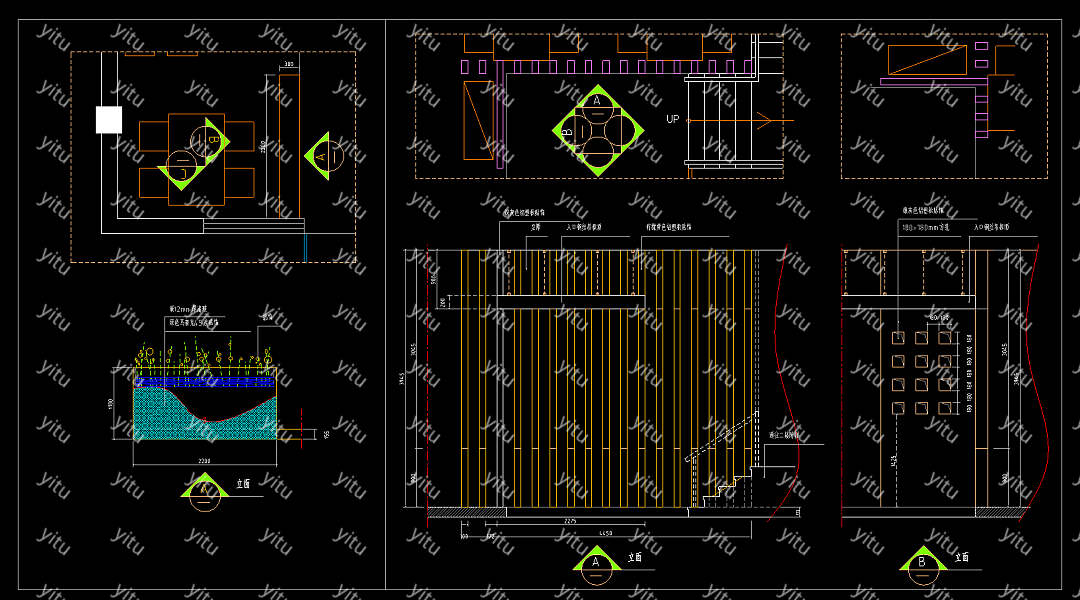The width and height of the screenshot is (1080, 600).
Task: Click the grid of square openings in elevation B
Action: click(921, 372)
